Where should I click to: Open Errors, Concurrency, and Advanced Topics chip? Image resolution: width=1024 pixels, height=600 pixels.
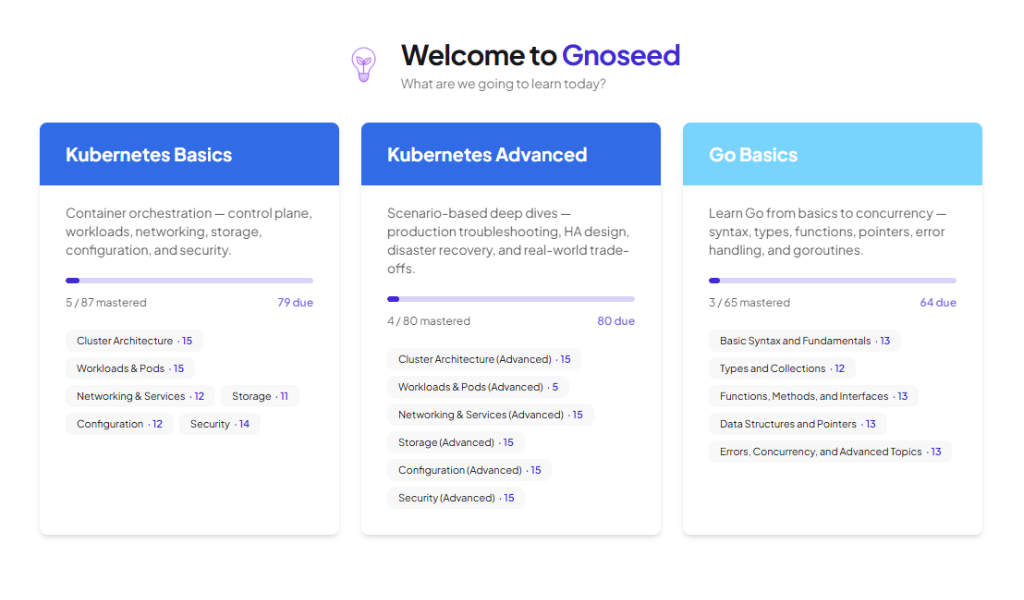(x=830, y=452)
